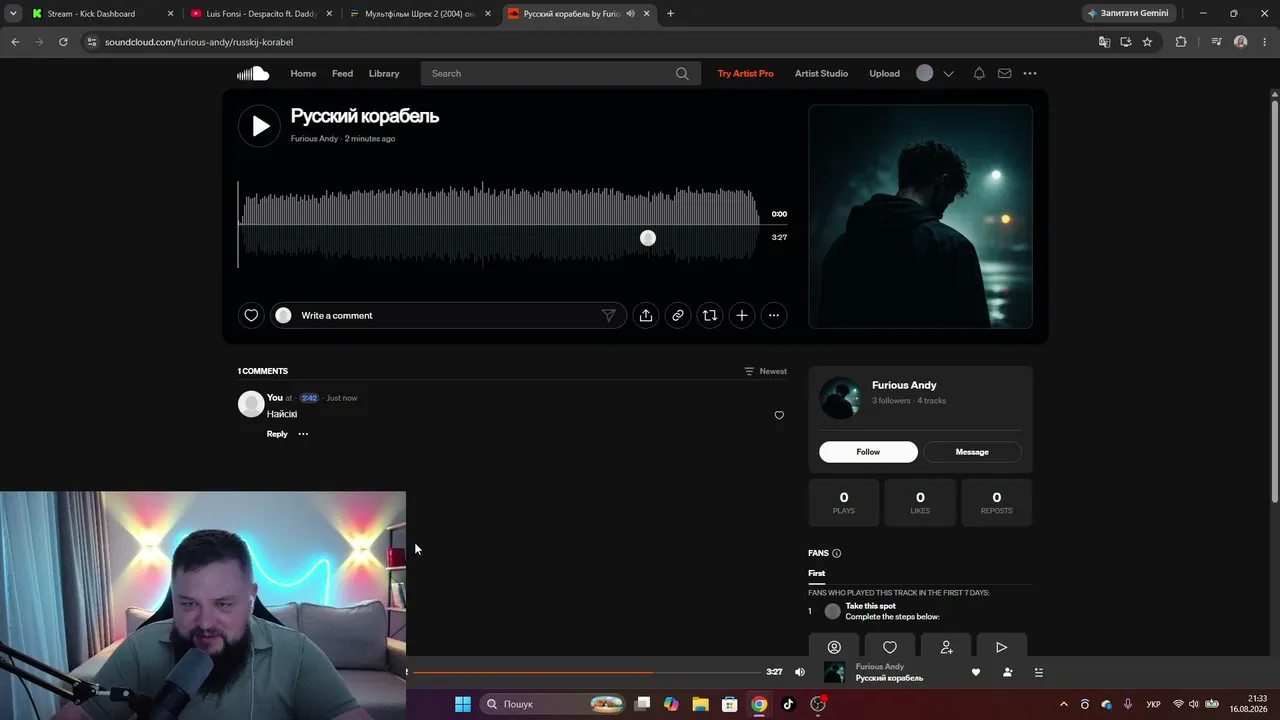Open Try Artist Pro link

click(x=745, y=73)
